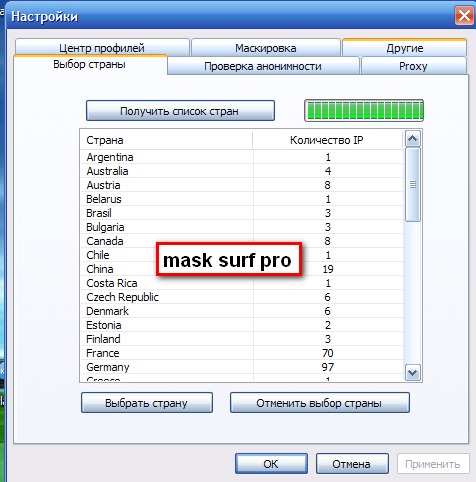Open the Проверка анонимности tab

[263, 66]
